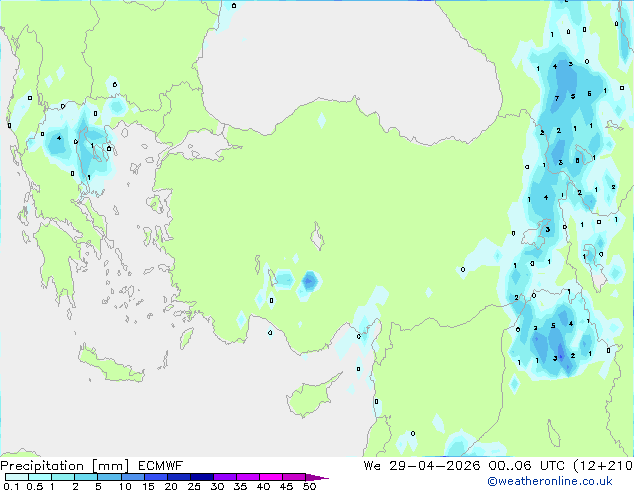Click the 'Precipitation [mm]' title text
634x490 pixels.
pyautogui.click(x=65, y=466)
